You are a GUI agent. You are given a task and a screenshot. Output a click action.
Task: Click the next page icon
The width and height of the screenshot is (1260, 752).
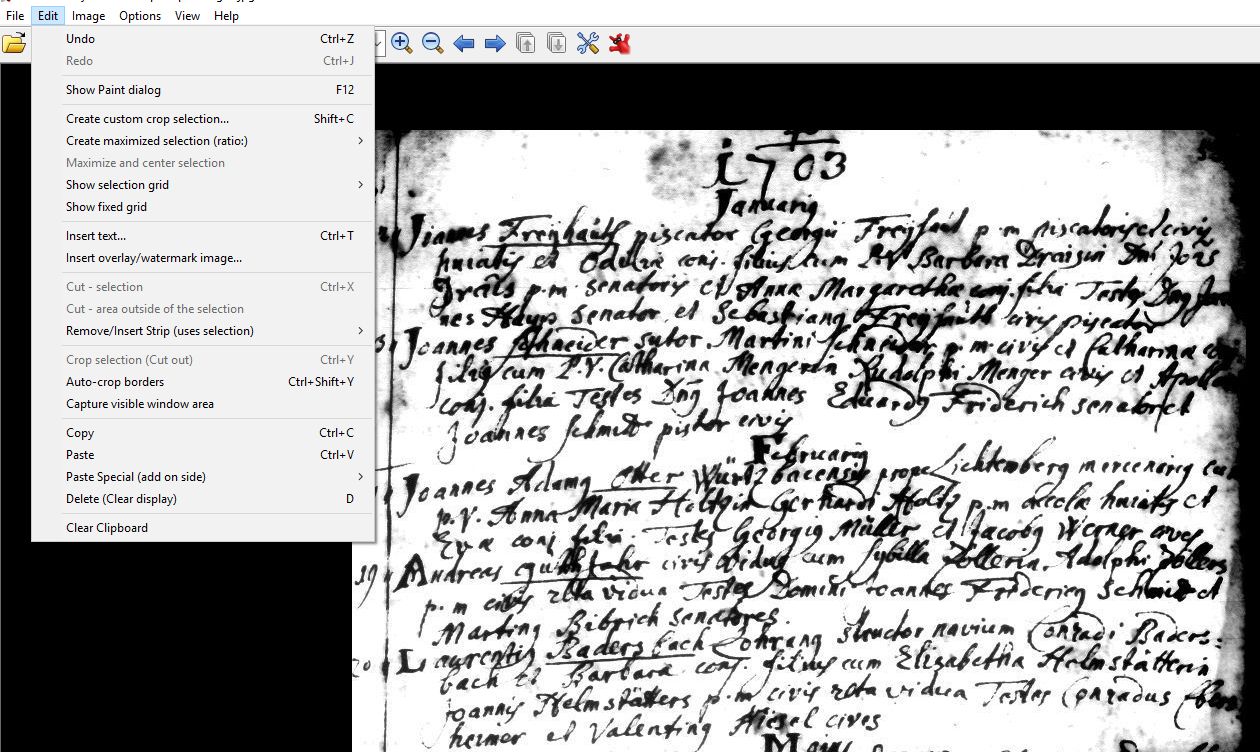pyautogui.click(x=557, y=43)
